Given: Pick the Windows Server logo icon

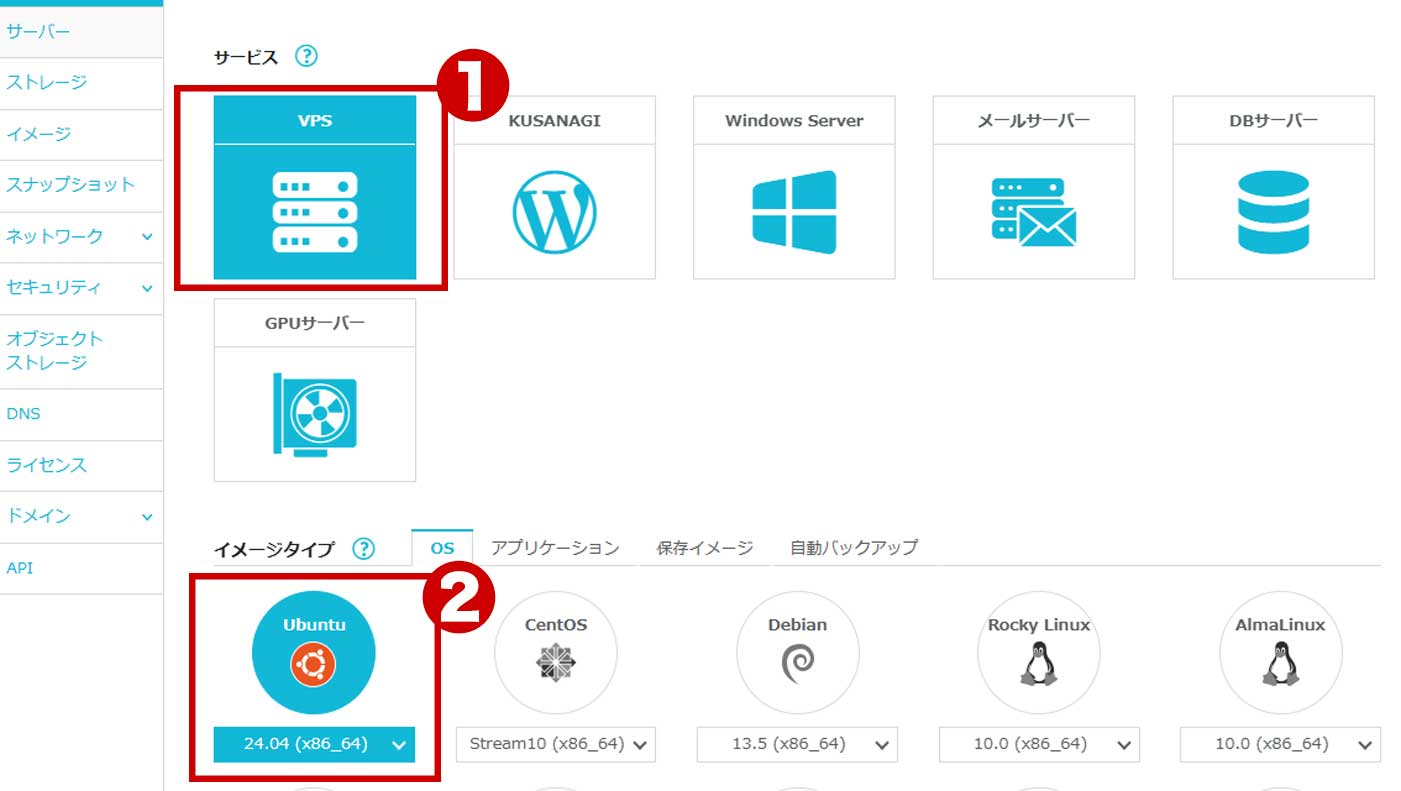Looking at the screenshot, I should coord(794,212).
